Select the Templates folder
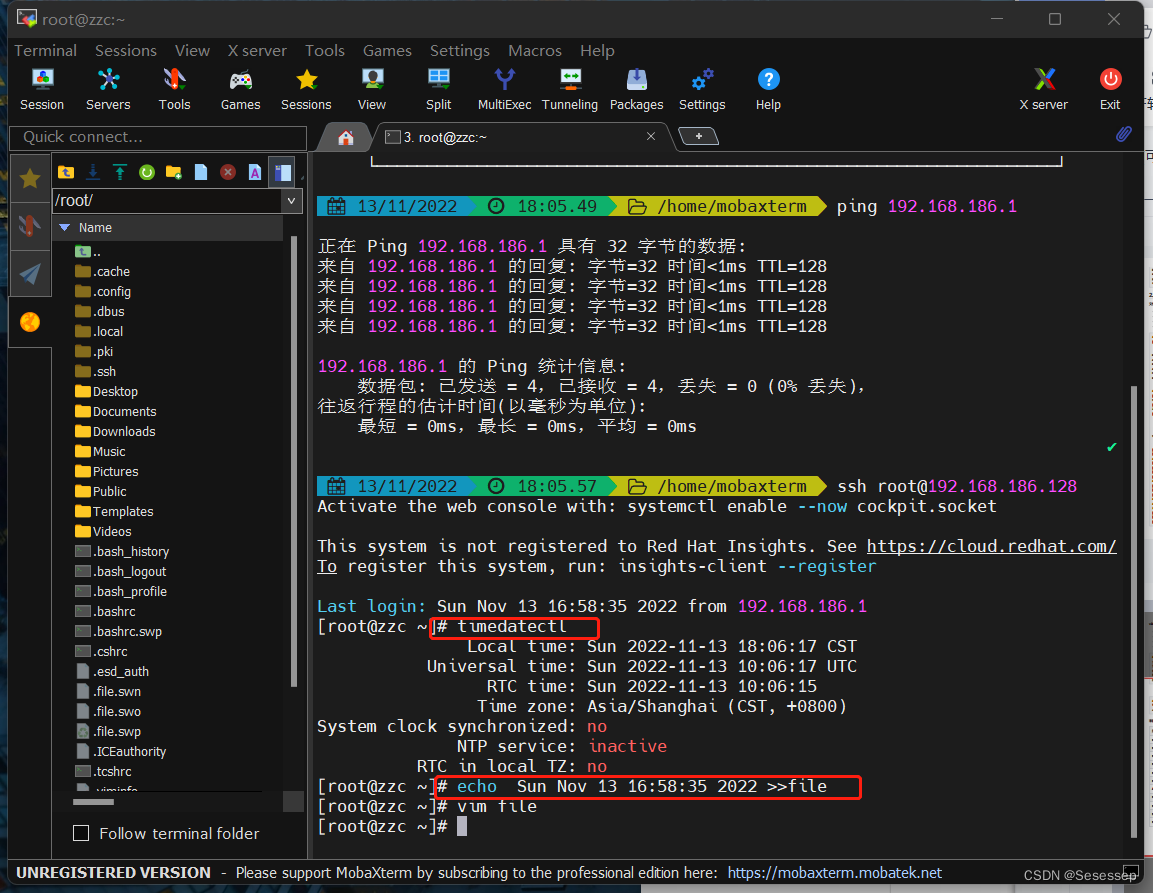This screenshot has height=893, width=1153. (114, 511)
